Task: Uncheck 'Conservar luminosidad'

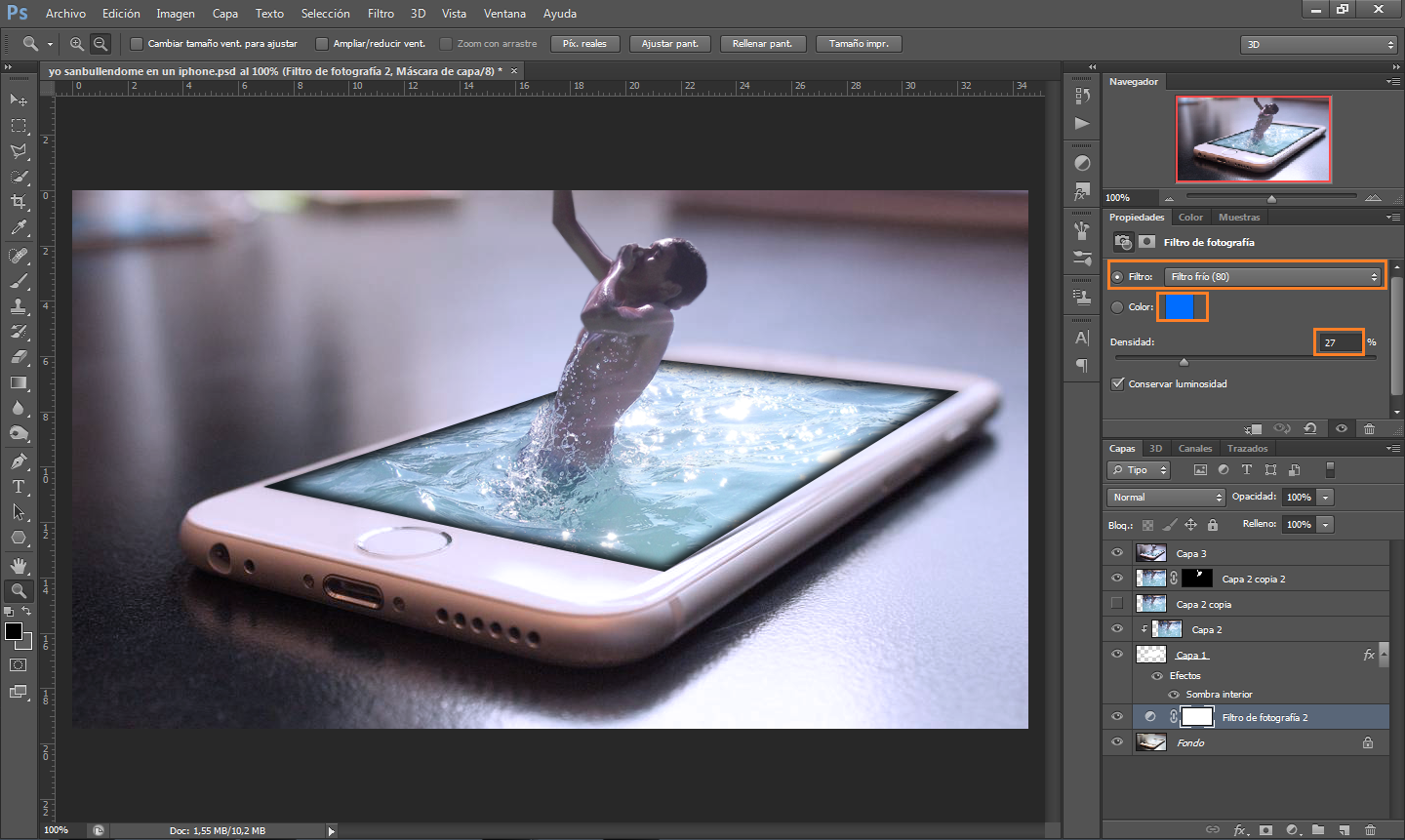Action: pyautogui.click(x=1118, y=384)
